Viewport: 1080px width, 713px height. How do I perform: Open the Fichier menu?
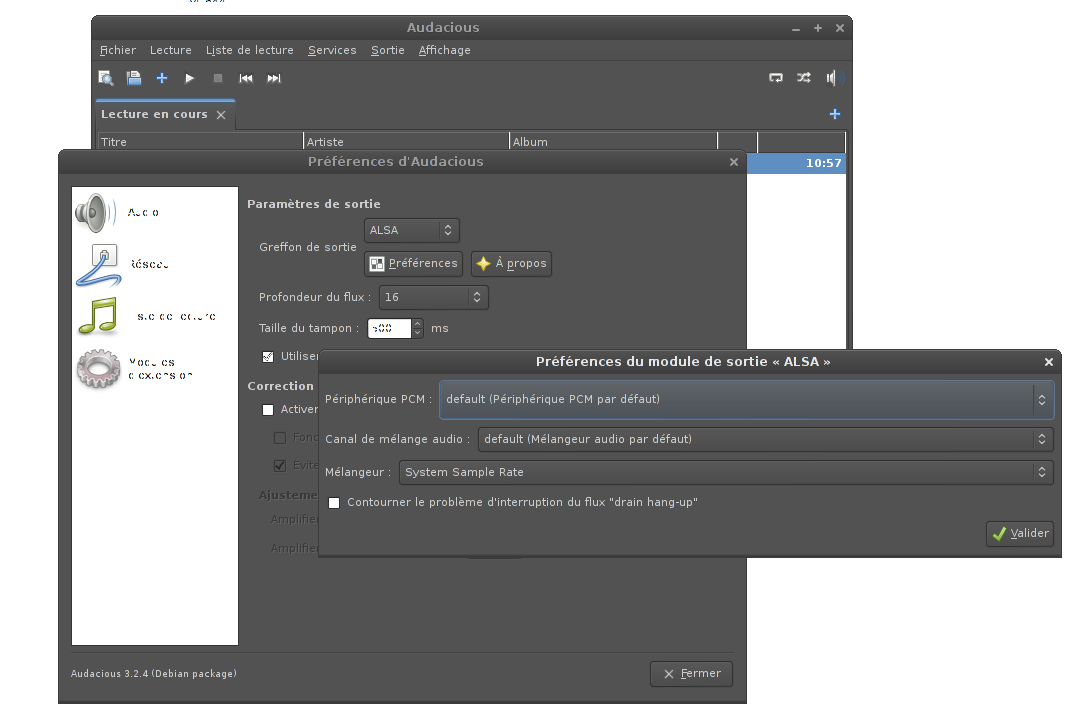click(x=118, y=50)
